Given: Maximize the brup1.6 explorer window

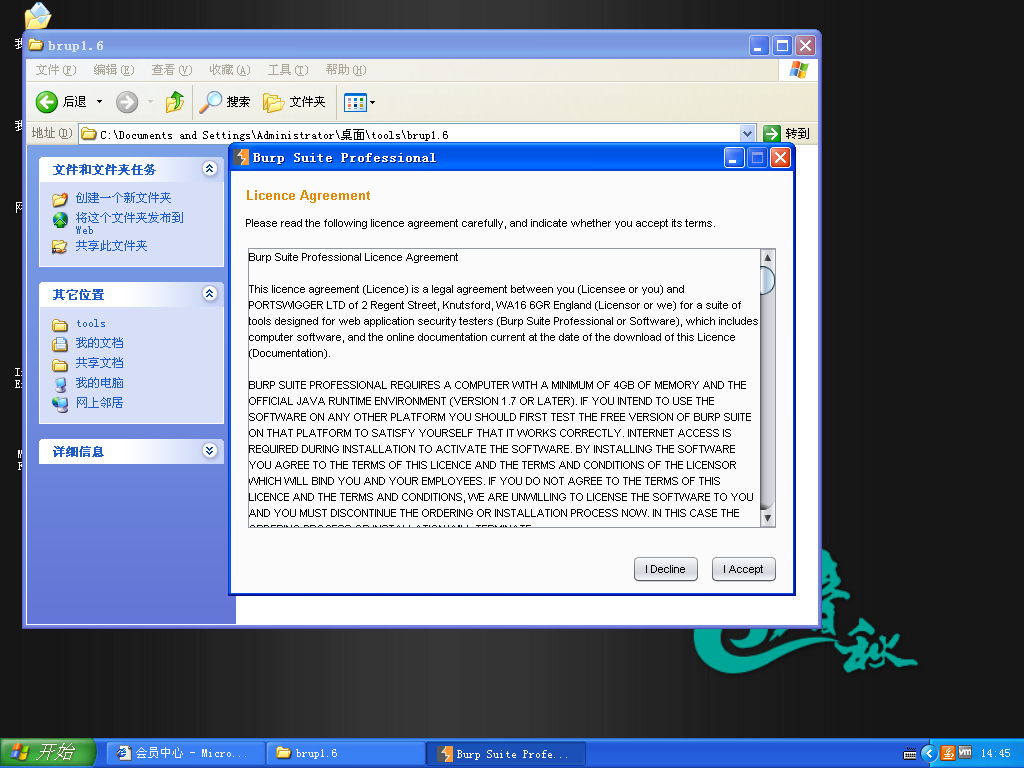Looking at the screenshot, I should [782, 46].
